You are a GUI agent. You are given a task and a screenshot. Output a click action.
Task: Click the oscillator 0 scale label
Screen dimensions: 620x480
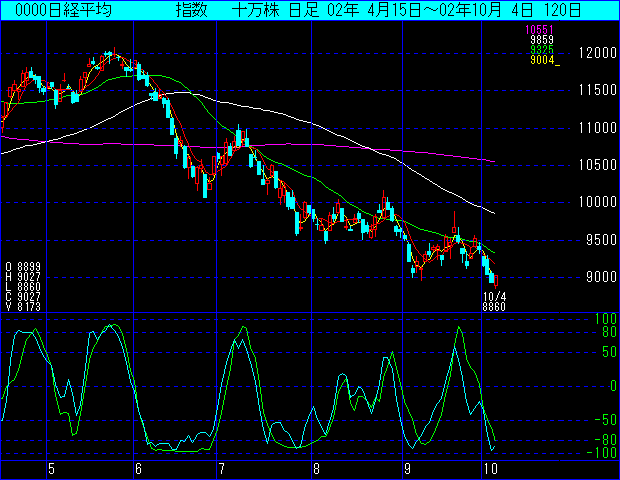[x=613, y=386]
